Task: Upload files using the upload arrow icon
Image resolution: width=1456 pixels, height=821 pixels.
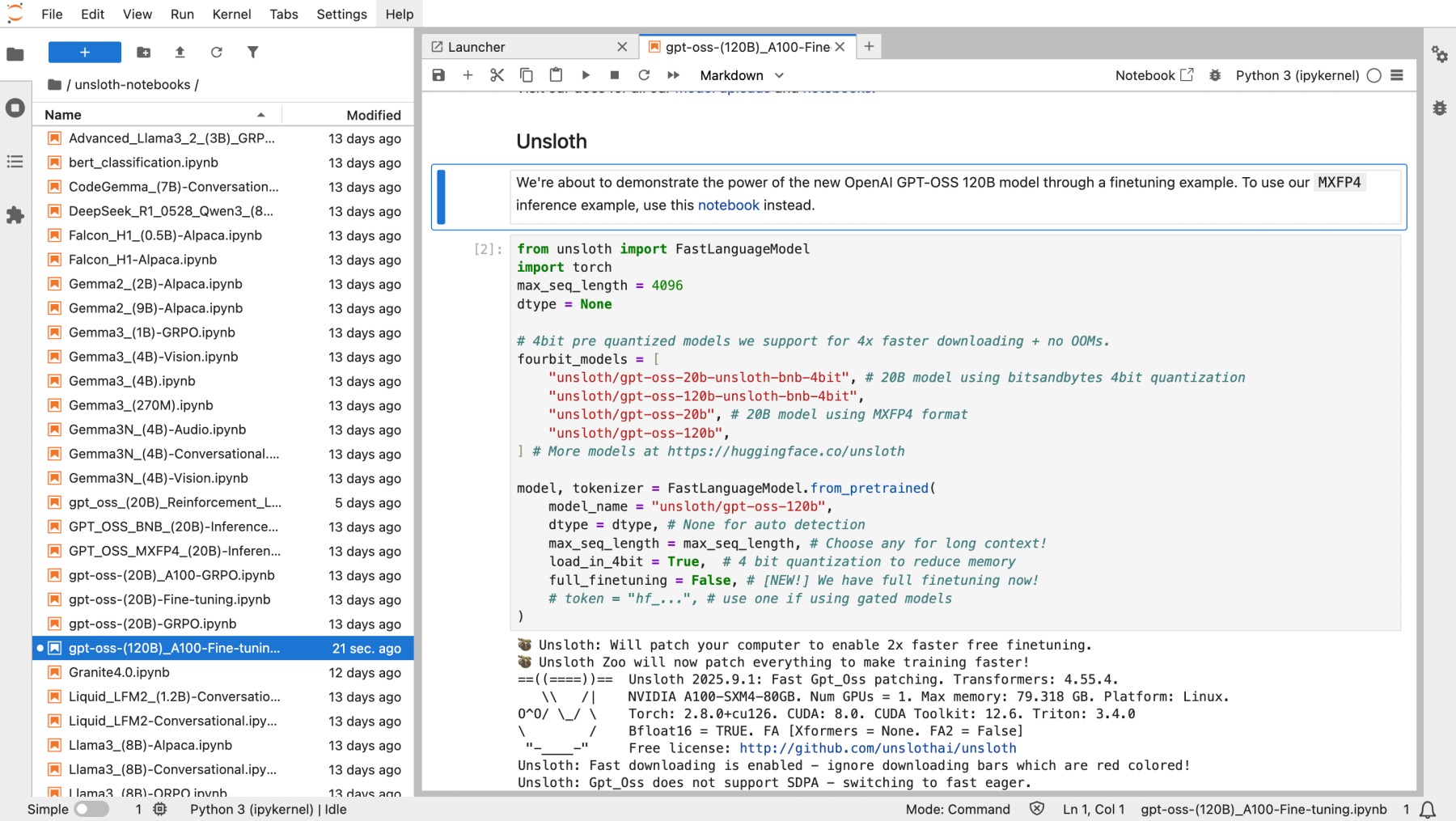Action: coord(180,53)
